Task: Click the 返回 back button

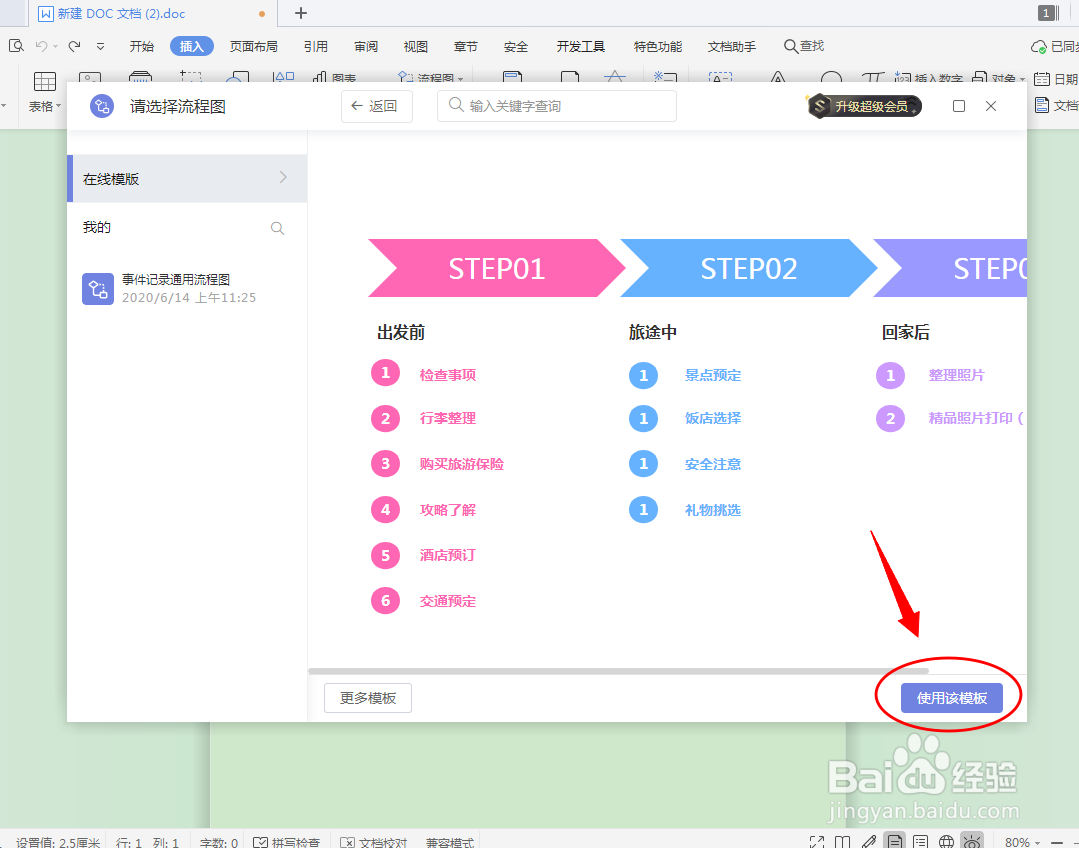Action: tap(376, 106)
